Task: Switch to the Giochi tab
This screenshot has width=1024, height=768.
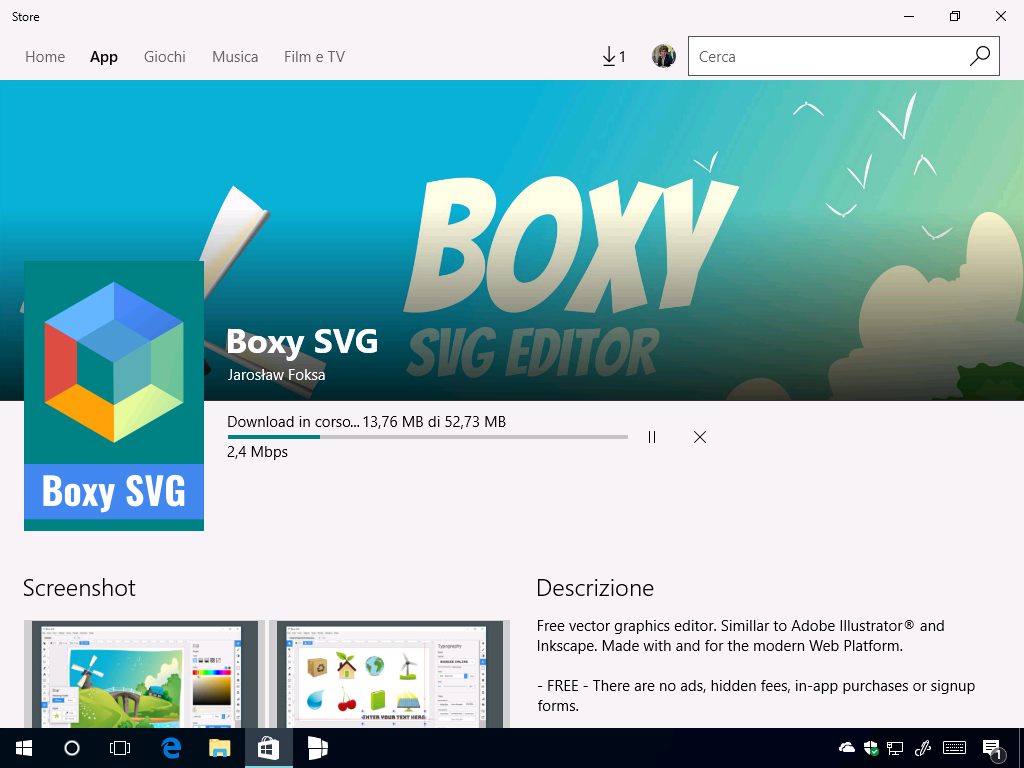Action: [x=165, y=57]
